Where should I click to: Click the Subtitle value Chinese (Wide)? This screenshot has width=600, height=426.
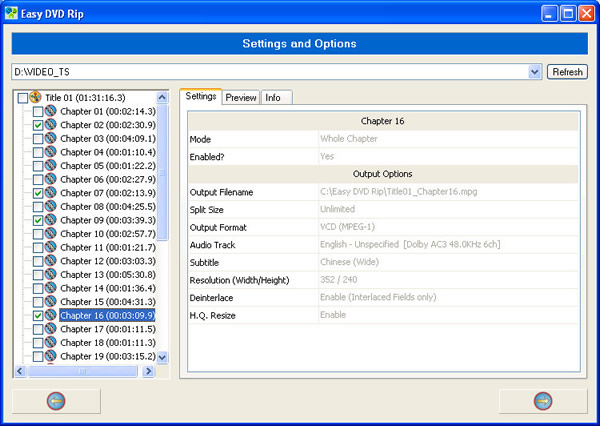349,262
